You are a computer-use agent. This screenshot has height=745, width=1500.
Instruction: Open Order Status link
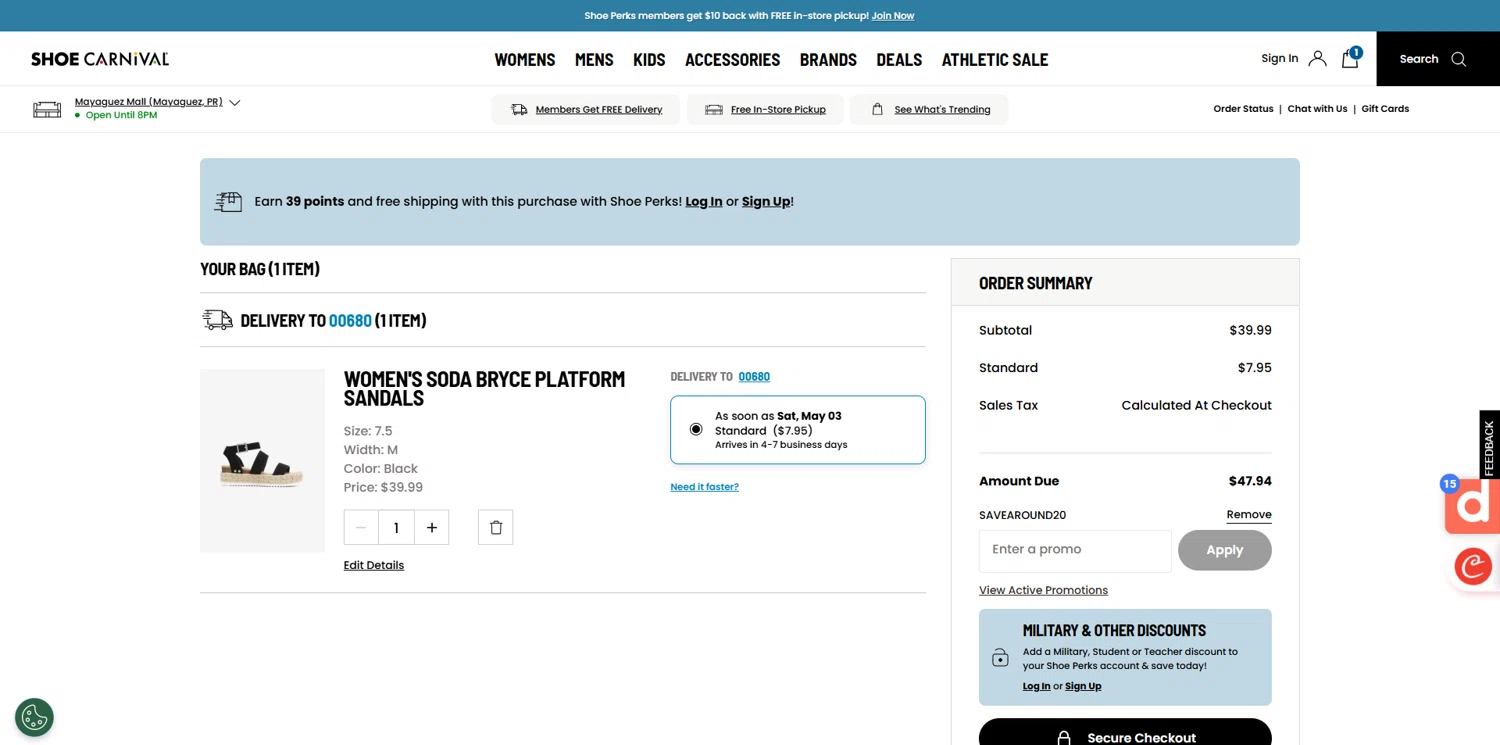pos(1243,109)
